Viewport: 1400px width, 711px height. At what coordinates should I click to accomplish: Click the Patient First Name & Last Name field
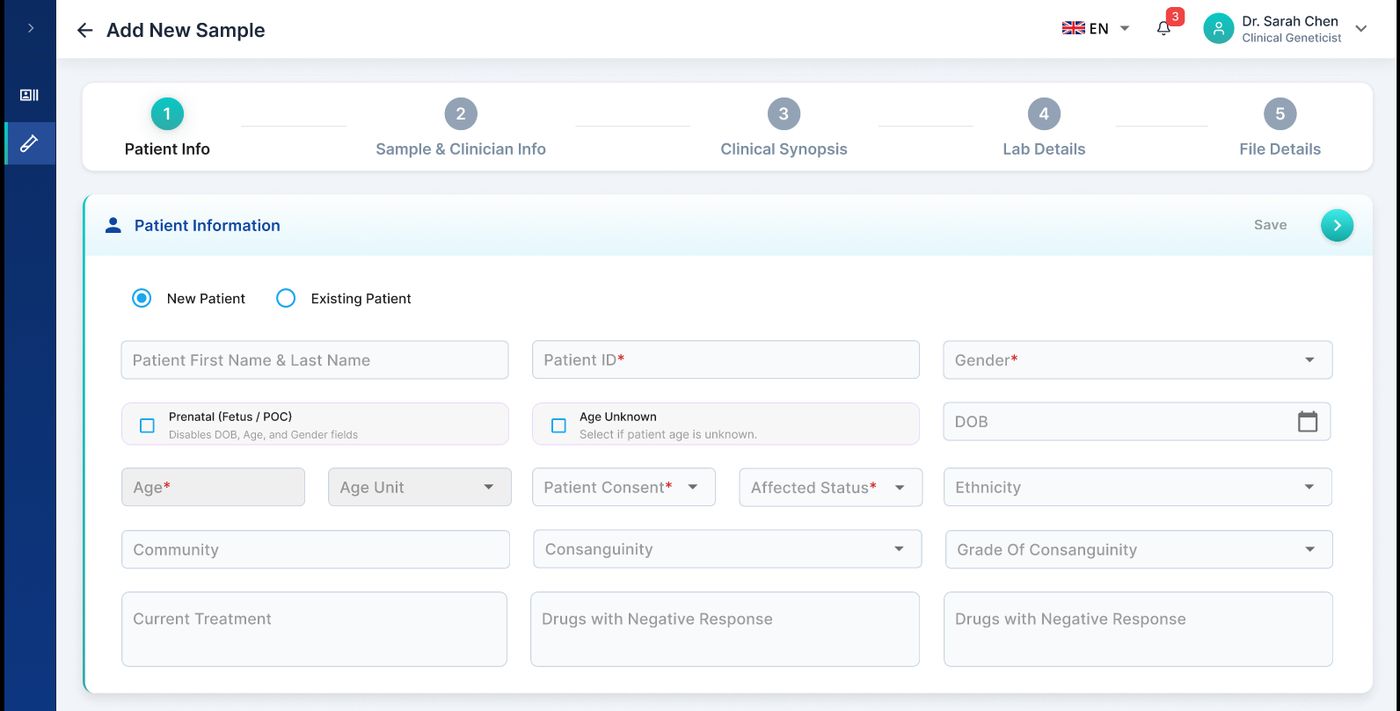314,360
